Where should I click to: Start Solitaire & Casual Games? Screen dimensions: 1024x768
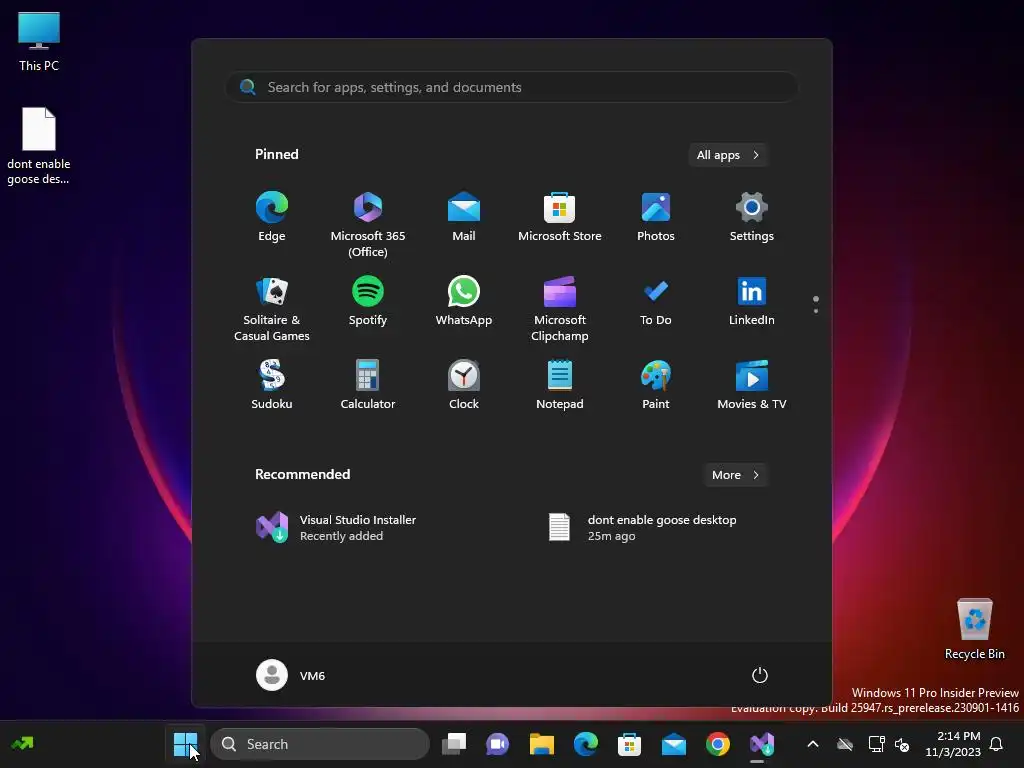tap(272, 309)
